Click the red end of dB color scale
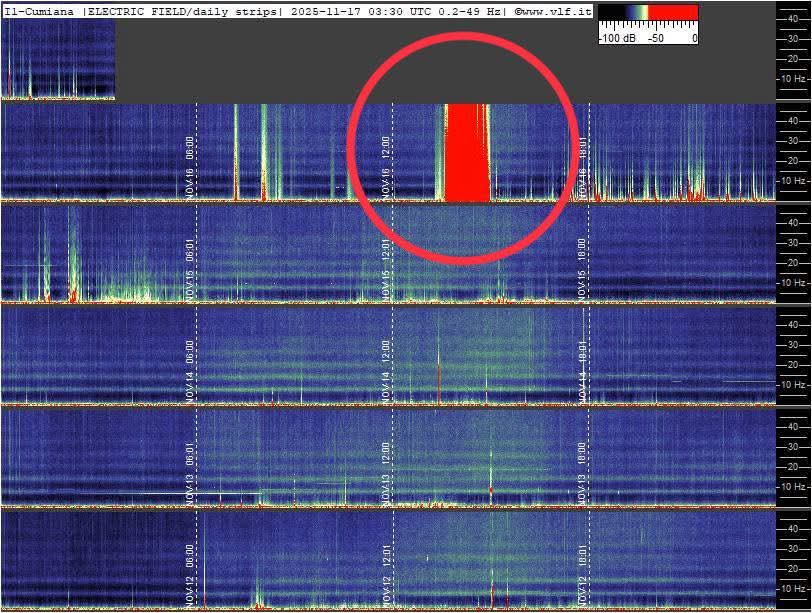This screenshot has height=613, width=812. 676,13
